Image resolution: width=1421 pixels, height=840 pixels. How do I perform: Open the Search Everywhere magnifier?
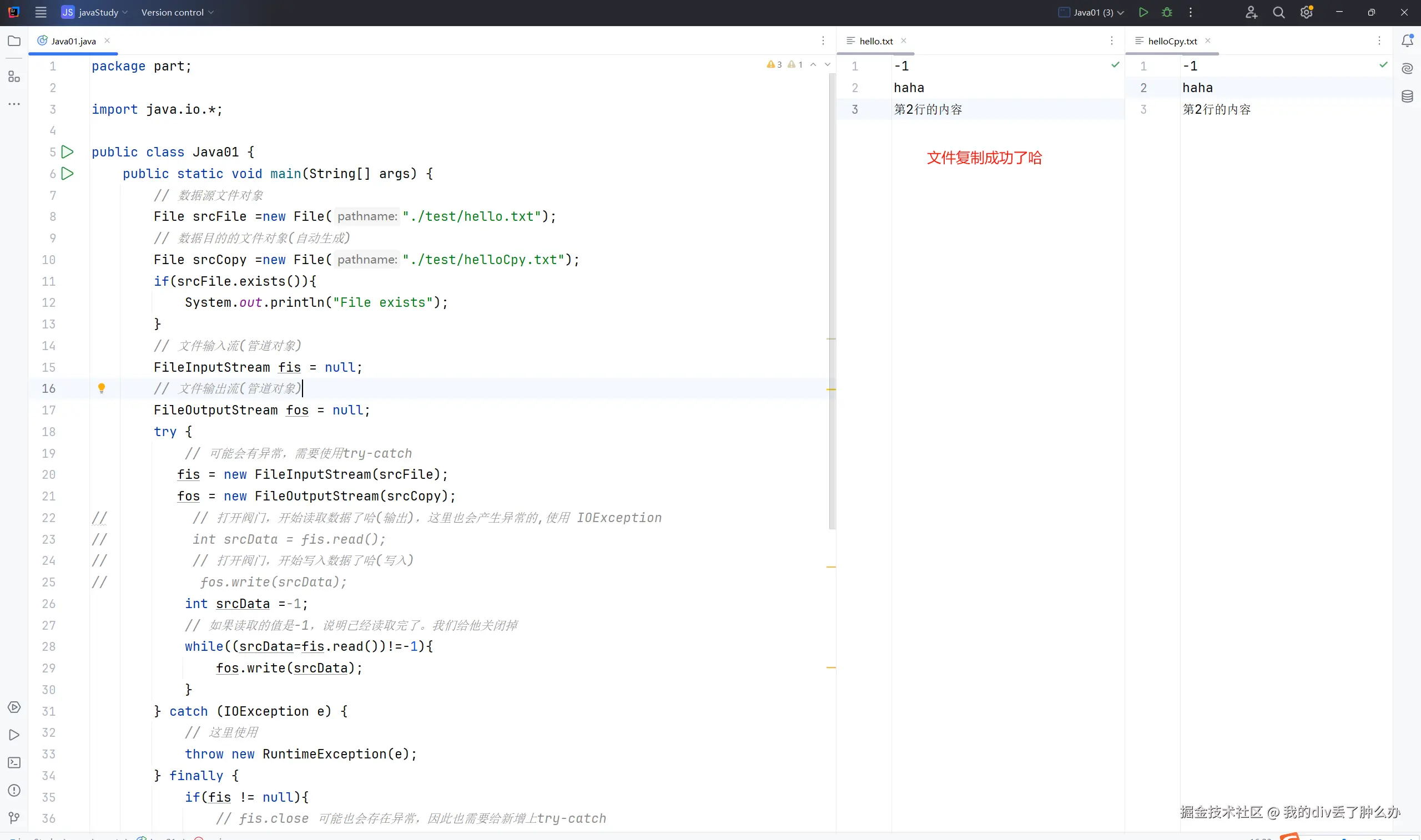click(1278, 12)
